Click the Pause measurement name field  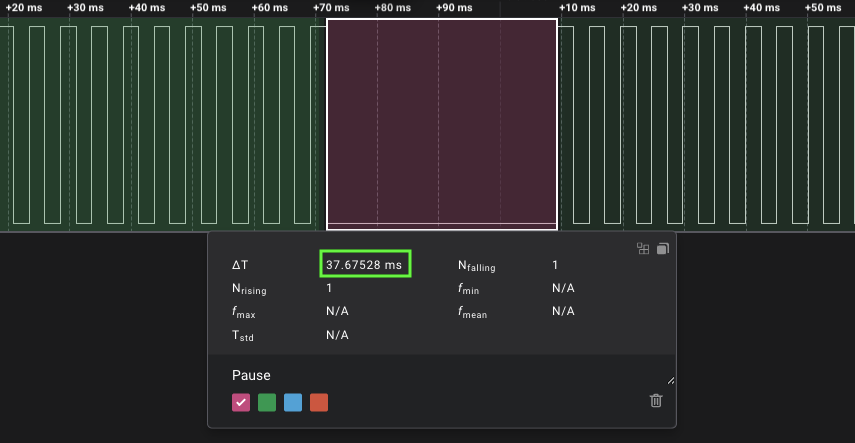(252, 376)
